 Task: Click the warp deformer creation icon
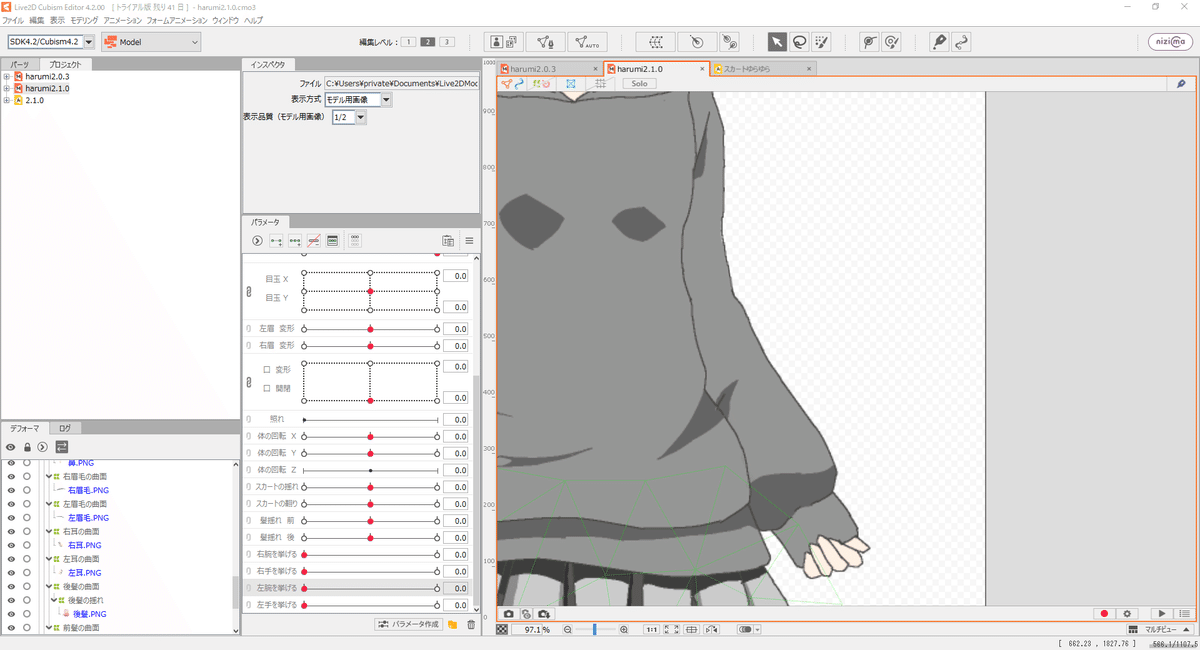[656, 42]
